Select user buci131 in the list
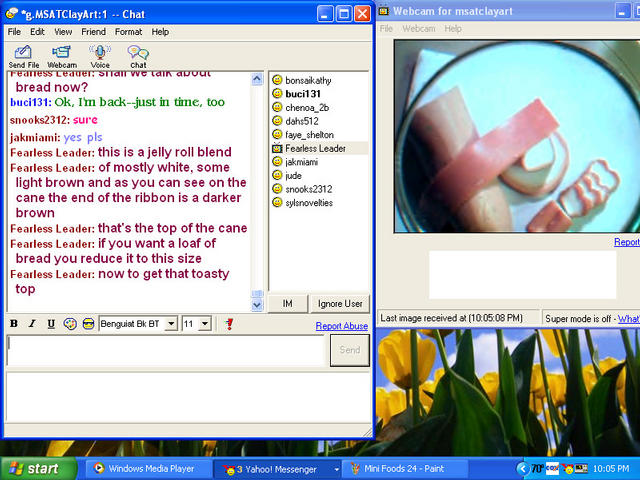 pos(303,94)
